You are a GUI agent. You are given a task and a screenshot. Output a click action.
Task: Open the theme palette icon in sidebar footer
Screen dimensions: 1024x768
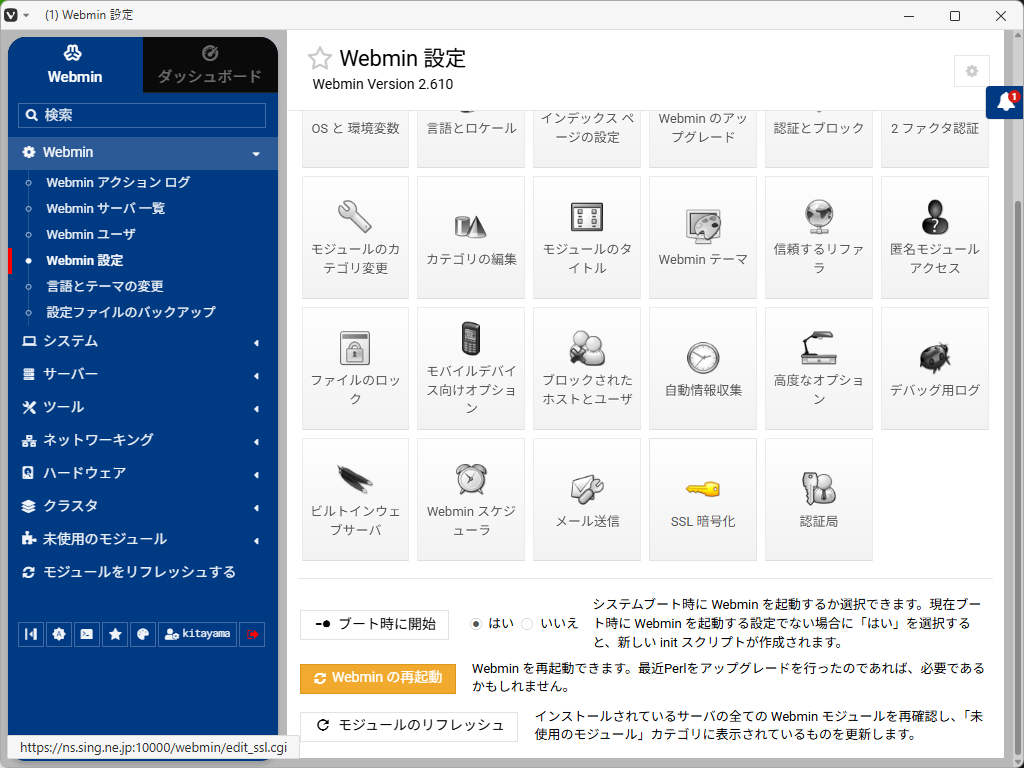143,634
